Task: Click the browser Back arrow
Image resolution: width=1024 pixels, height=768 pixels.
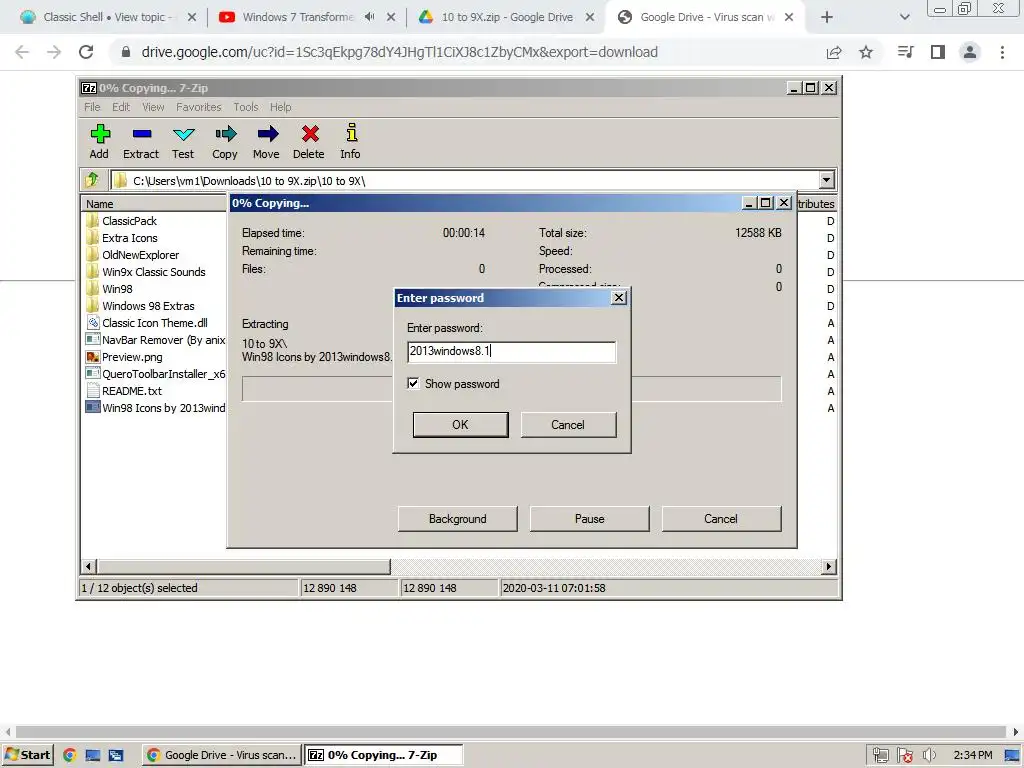Action: (22, 52)
